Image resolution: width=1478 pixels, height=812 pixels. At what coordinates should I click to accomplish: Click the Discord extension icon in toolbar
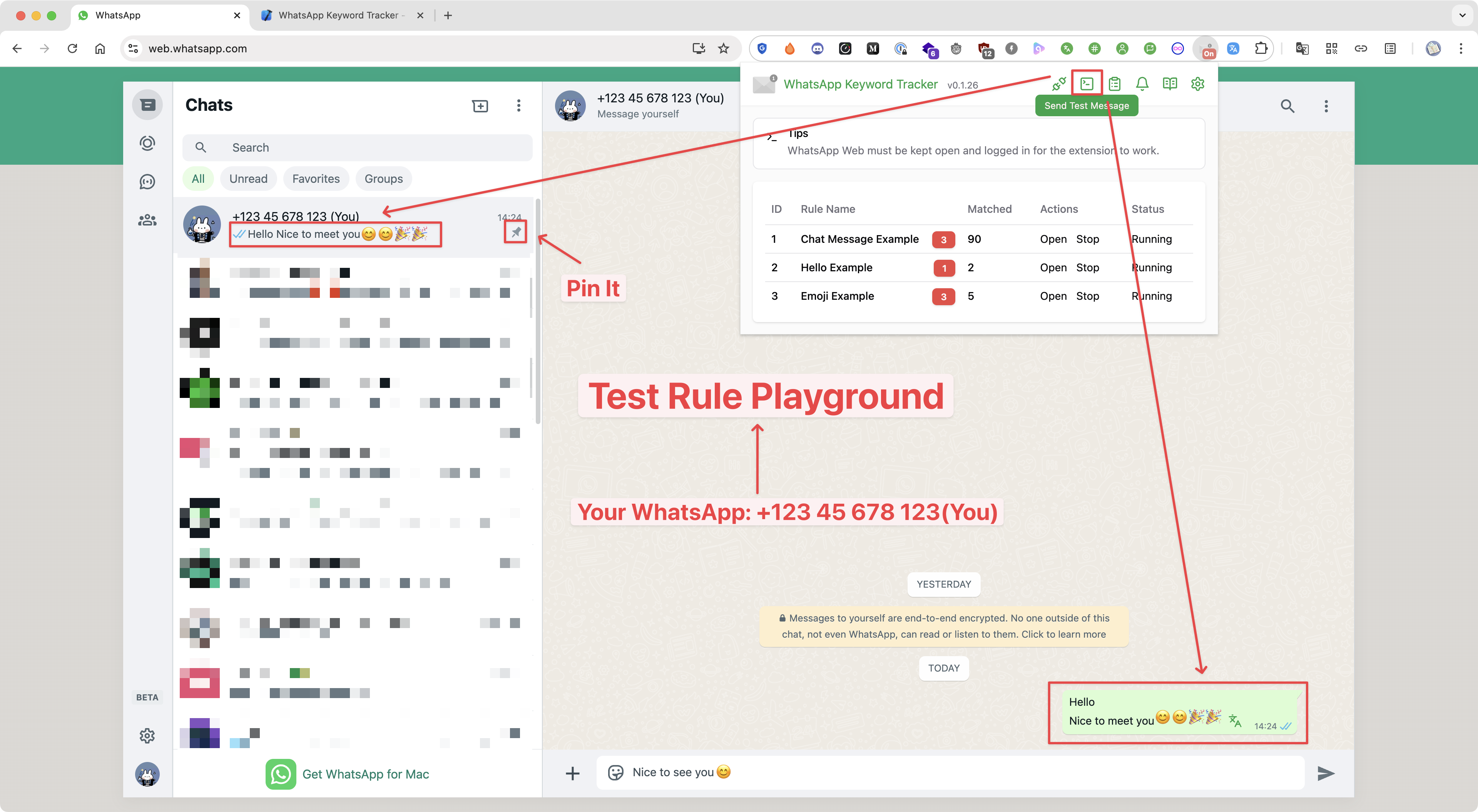pyautogui.click(x=817, y=49)
